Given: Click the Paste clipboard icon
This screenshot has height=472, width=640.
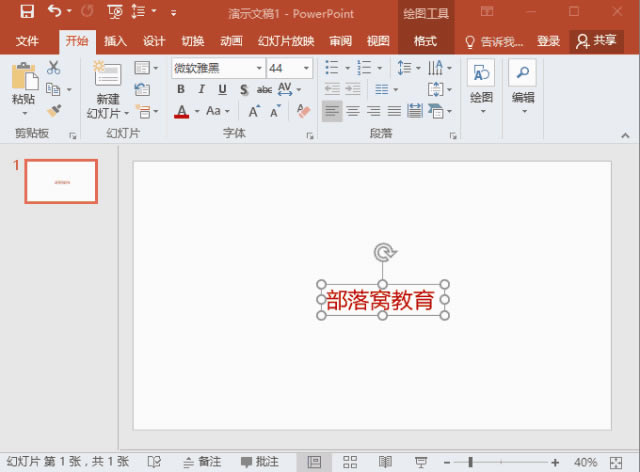Looking at the screenshot, I should [x=24, y=76].
